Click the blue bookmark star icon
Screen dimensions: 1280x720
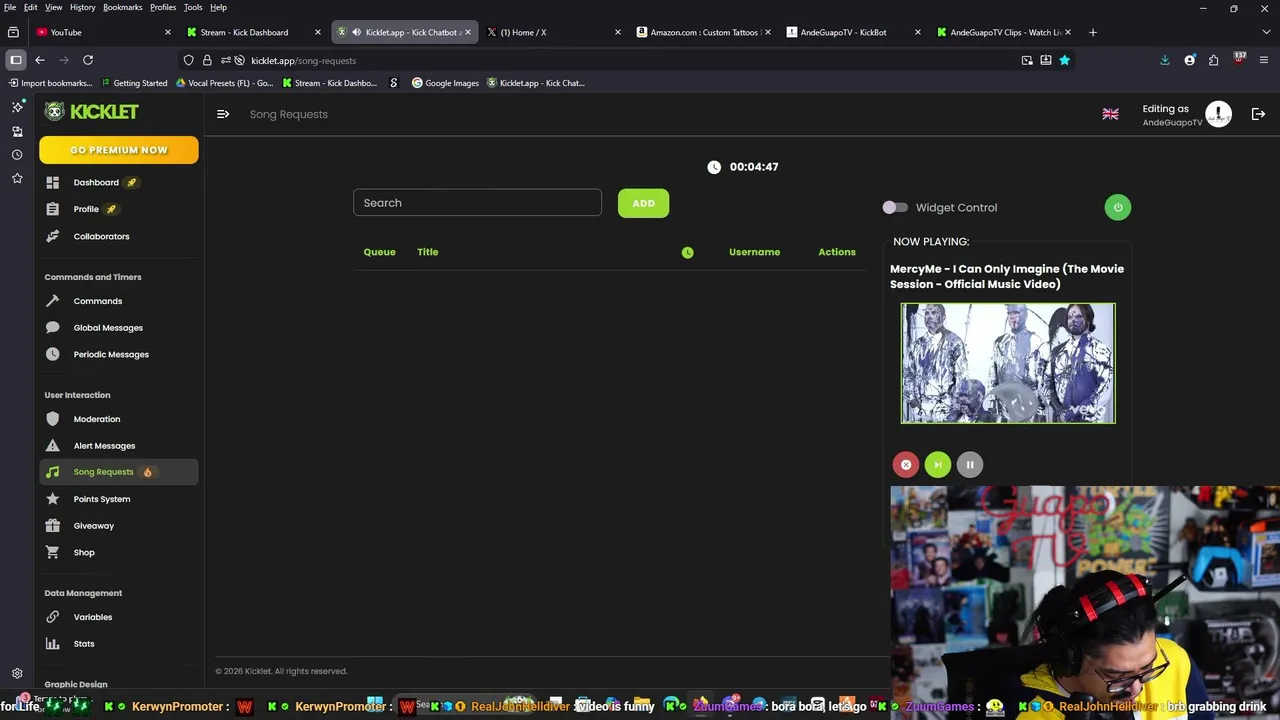[x=1064, y=60]
